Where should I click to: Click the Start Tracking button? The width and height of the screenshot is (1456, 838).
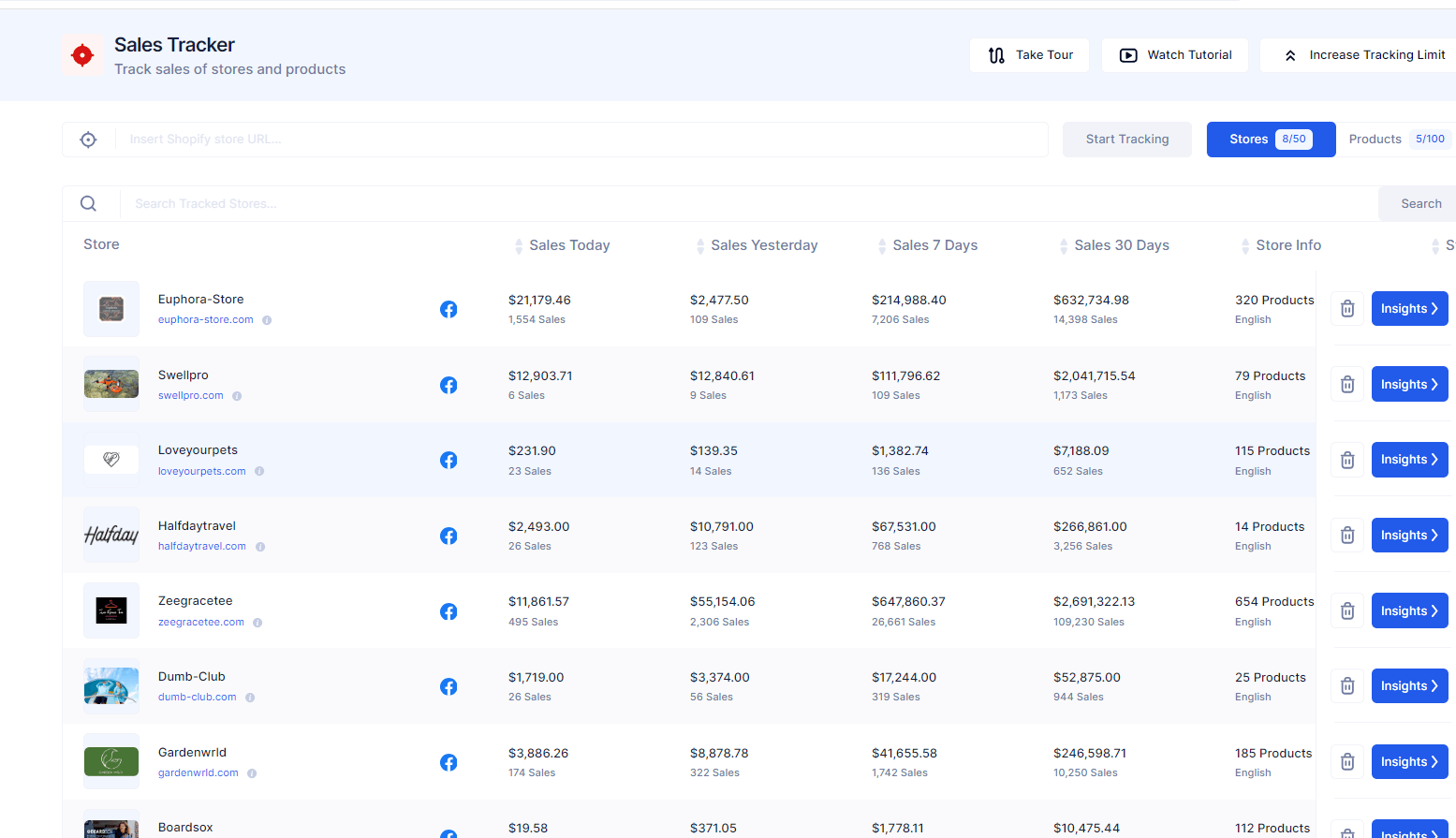[x=1127, y=140]
